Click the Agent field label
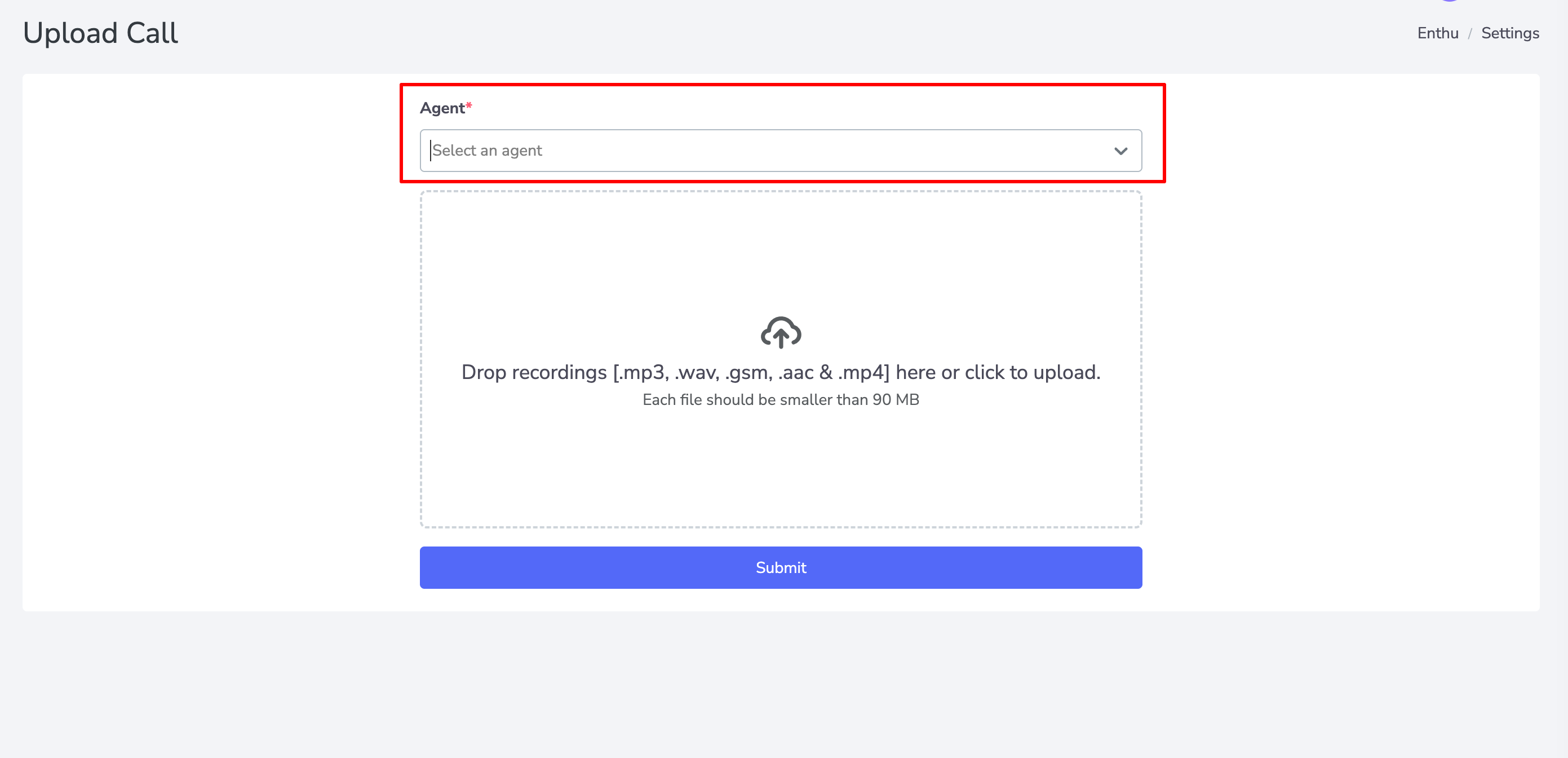The width and height of the screenshot is (1568, 758). pyautogui.click(x=442, y=108)
